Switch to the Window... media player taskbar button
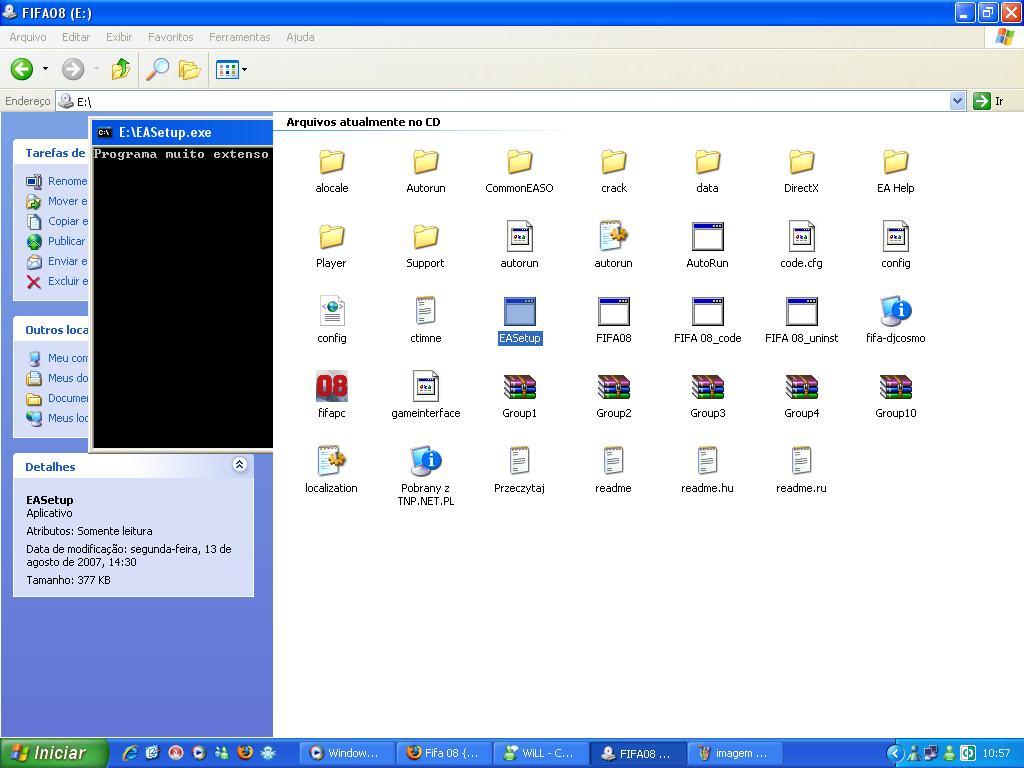This screenshot has width=1024, height=768. 347,753
